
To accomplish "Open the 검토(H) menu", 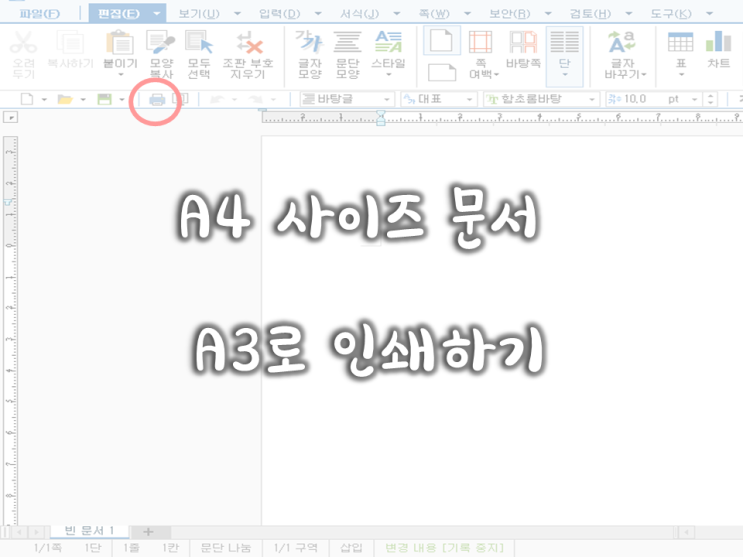I will tap(590, 13).
